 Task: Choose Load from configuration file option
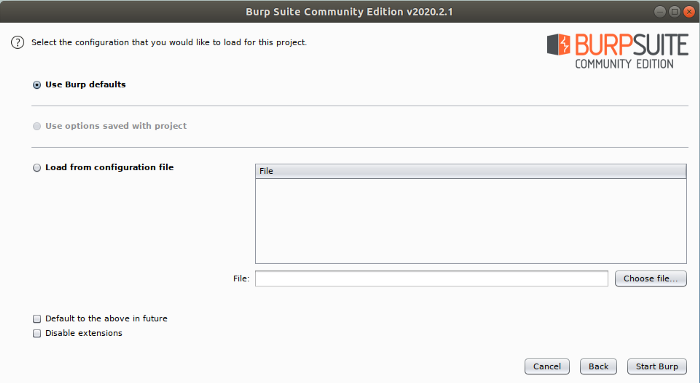(37, 168)
